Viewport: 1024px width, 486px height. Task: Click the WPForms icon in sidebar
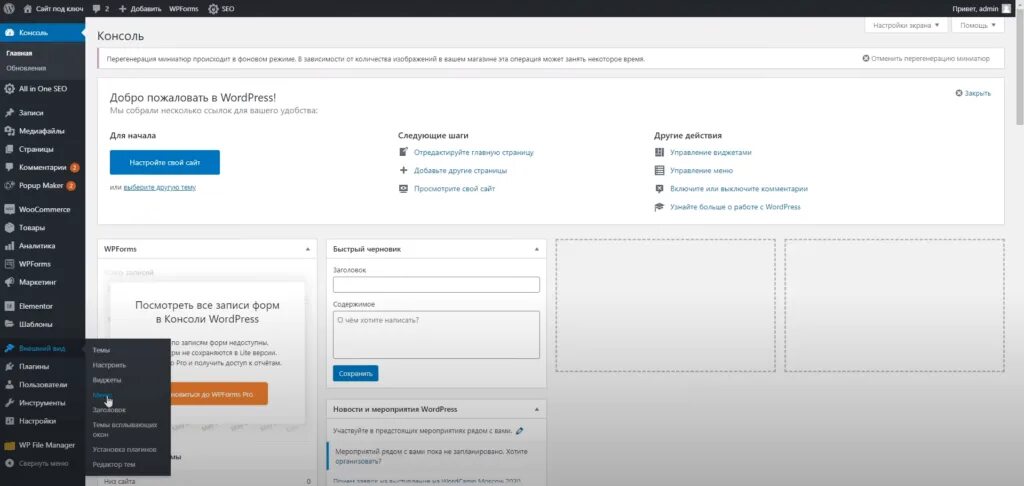pyautogui.click(x=10, y=264)
